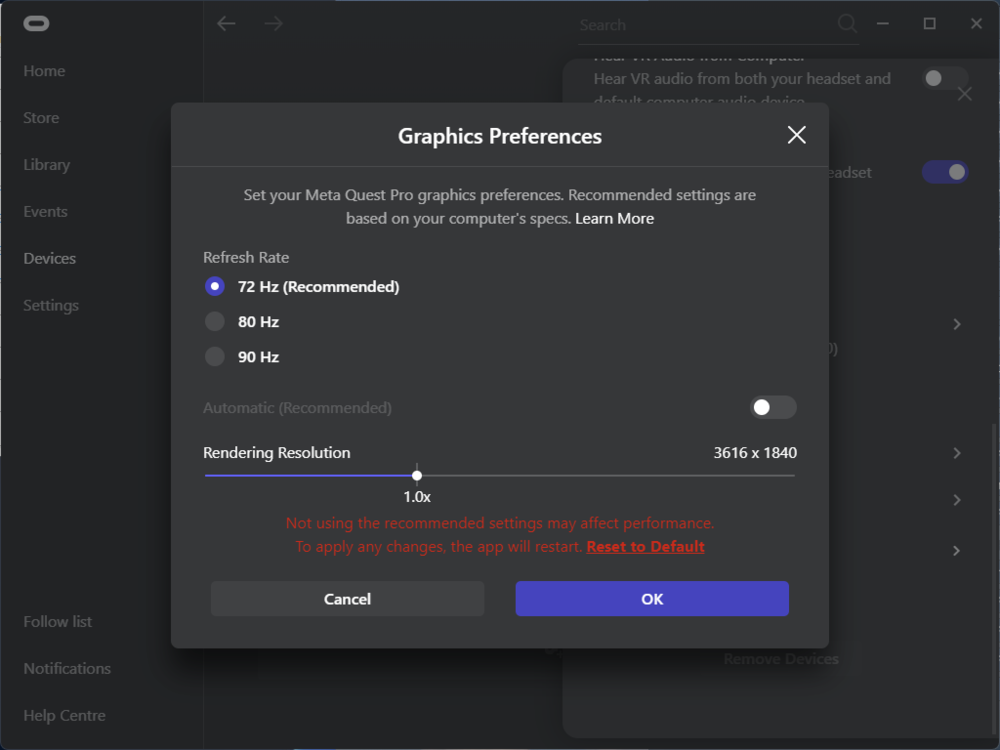Image resolution: width=1000 pixels, height=750 pixels.
Task: Close the device panel behind the dialog
Action: [965, 94]
